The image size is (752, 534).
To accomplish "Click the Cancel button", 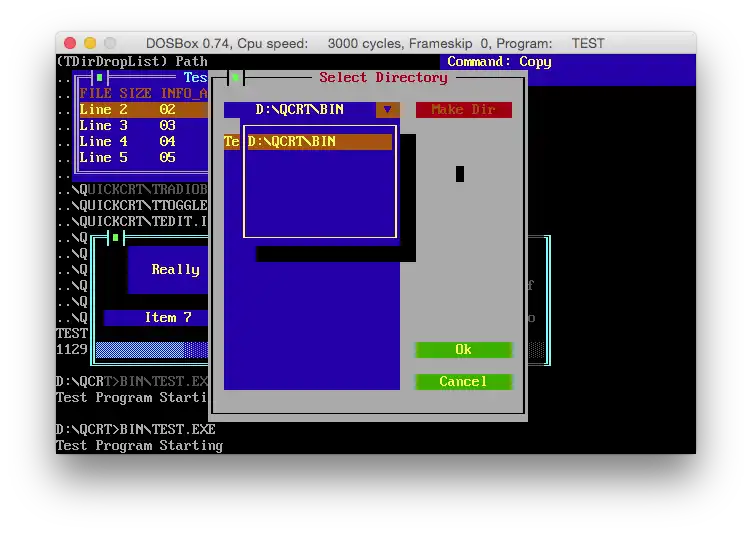I will coord(464,381).
